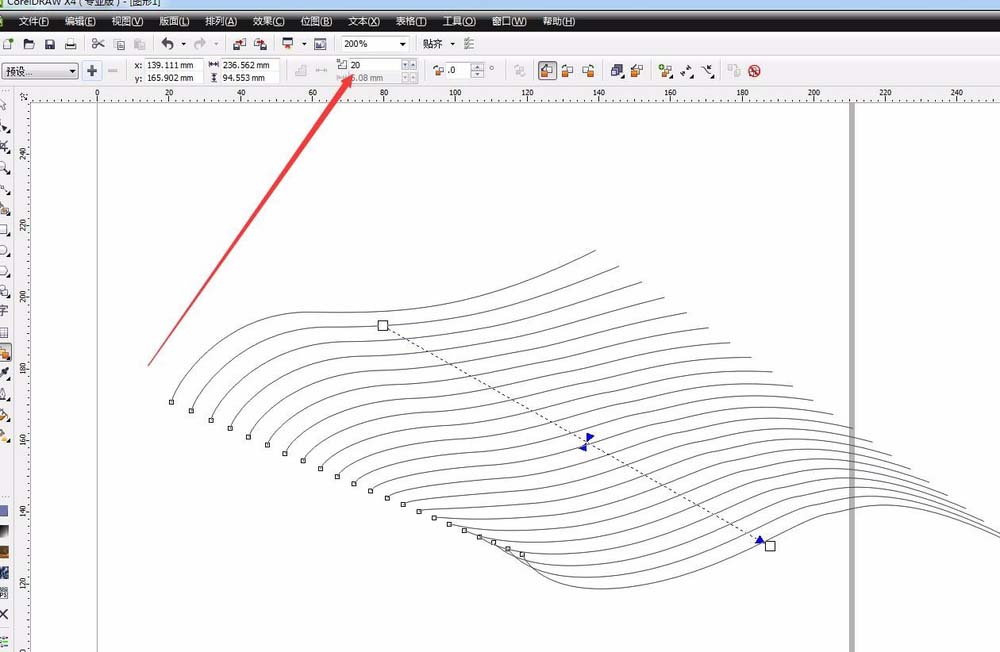
Task: Add a blend preset with the plus button
Action: tap(92, 71)
